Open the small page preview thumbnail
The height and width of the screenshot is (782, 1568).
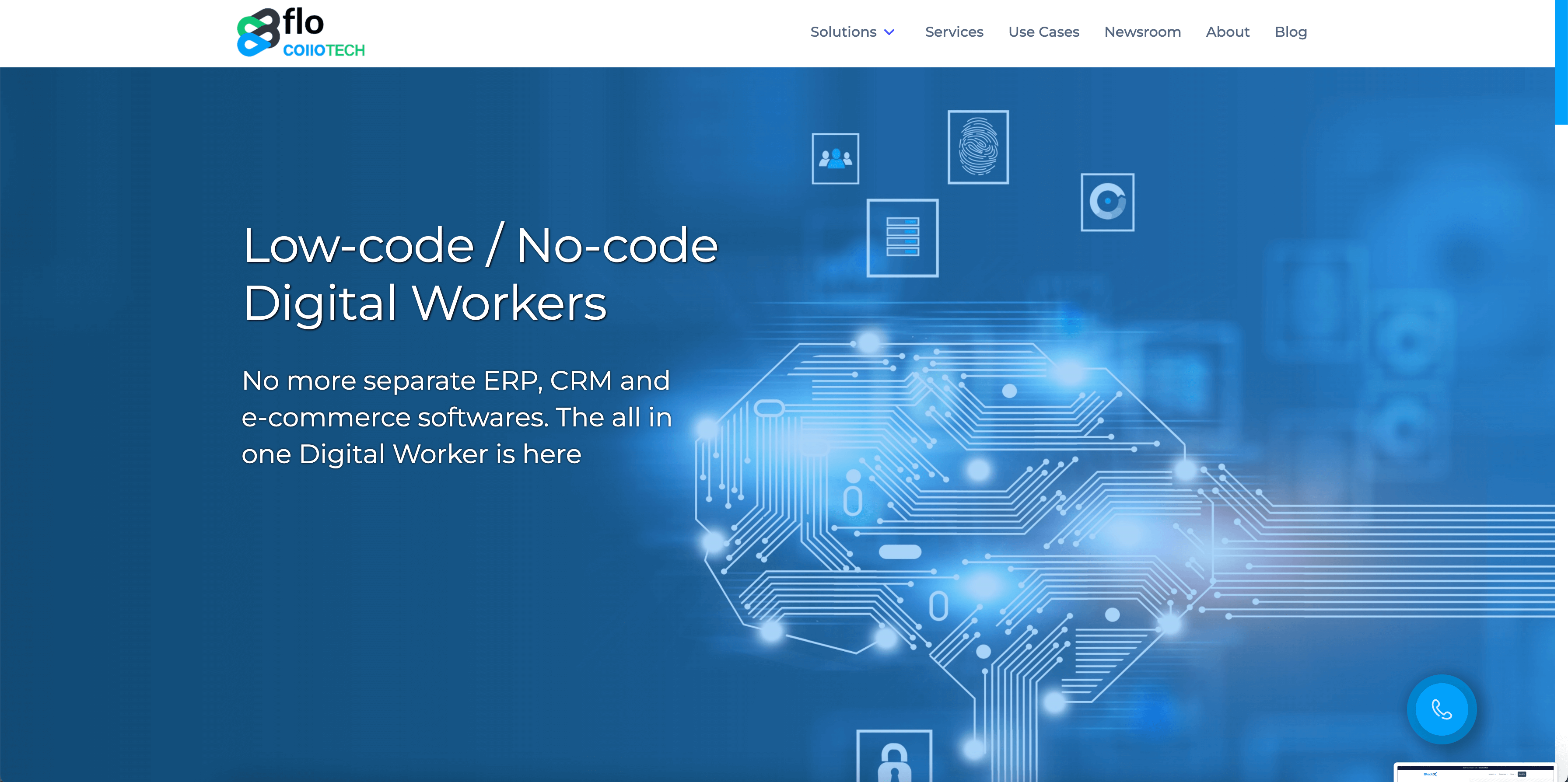(1476, 773)
